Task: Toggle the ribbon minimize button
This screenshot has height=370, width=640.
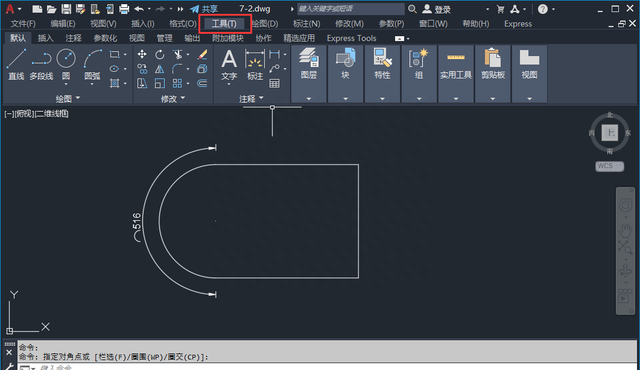Action: click(x=400, y=38)
